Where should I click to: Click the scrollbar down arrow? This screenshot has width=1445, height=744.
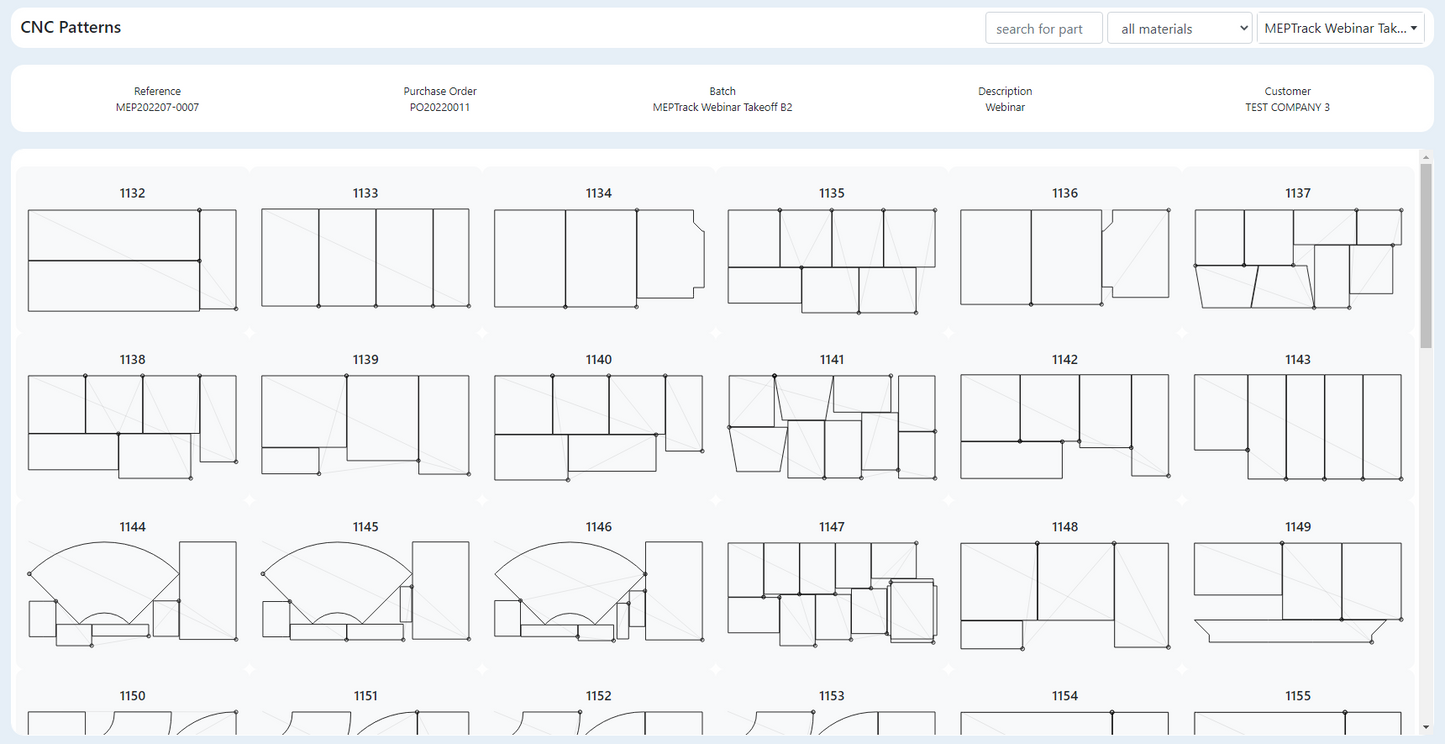tap(1426, 727)
